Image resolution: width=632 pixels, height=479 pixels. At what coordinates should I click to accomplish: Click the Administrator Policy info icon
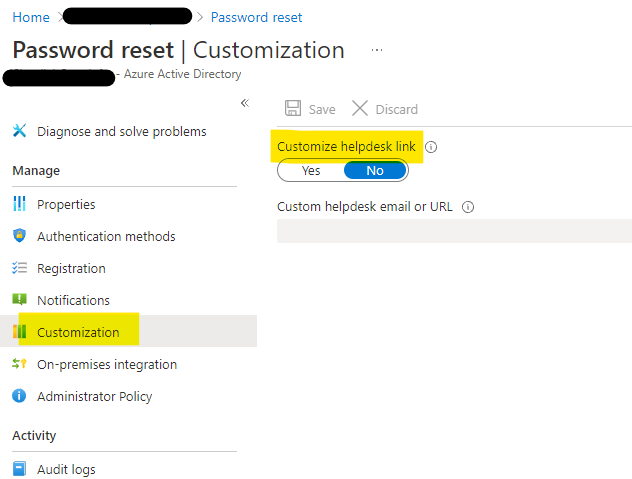[x=19, y=396]
